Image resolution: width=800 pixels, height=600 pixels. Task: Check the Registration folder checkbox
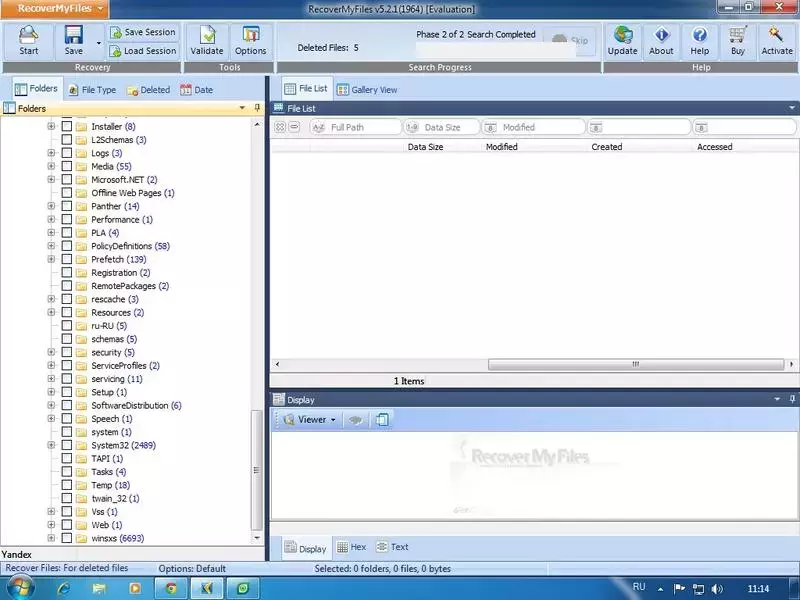[x=67, y=272]
